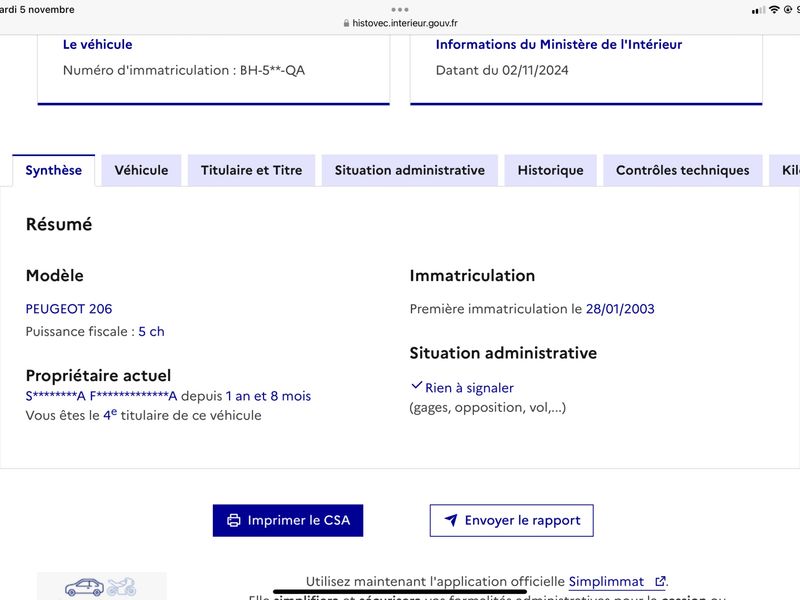Screen dimensions: 800x600
Task: Click the external link icon after Simplimmat
Action: click(660, 581)
